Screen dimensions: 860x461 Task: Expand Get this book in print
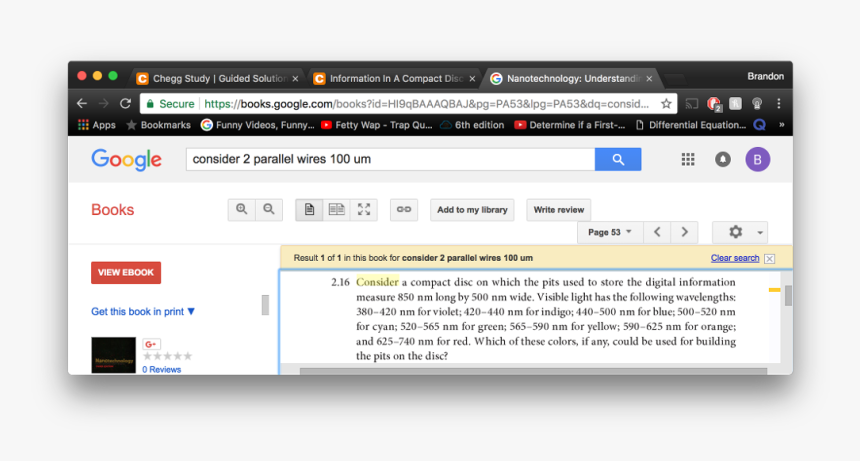click(143, 311)
